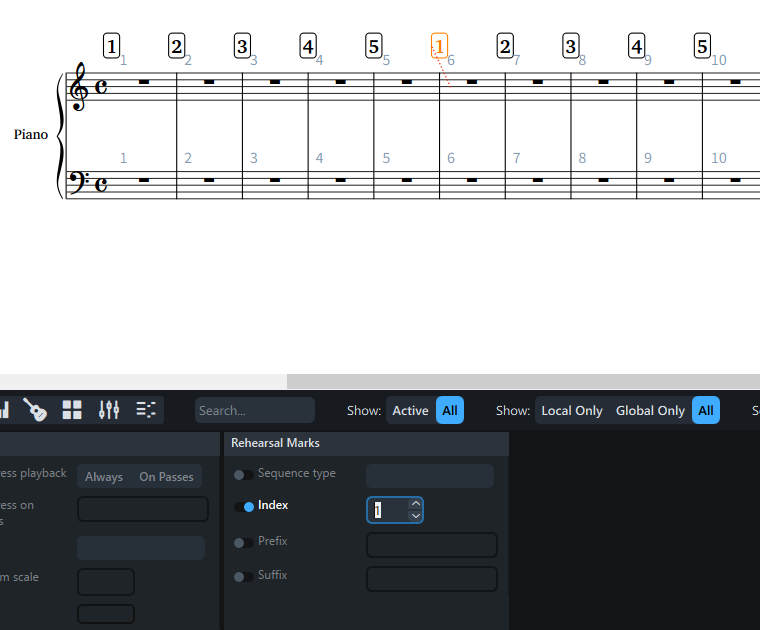Select rehearsal mark 1 above bar 1
Image resolution: width=760 pixels, height=630 pixels.
click(111, 46)
